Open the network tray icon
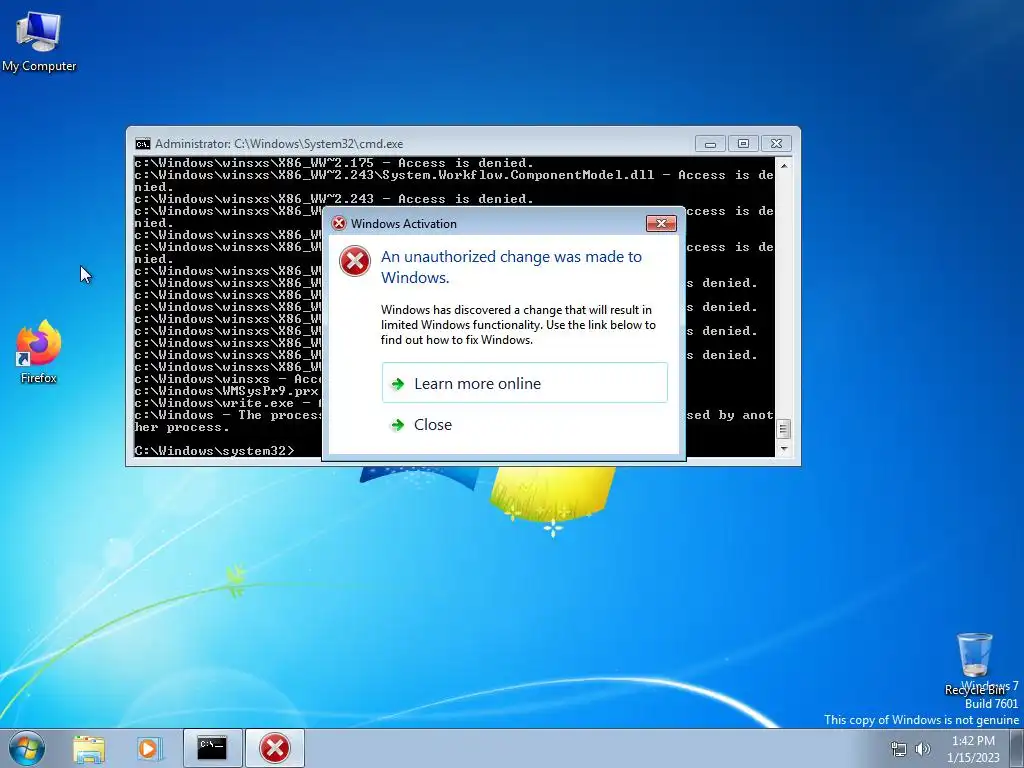 [x=899, y=749]
